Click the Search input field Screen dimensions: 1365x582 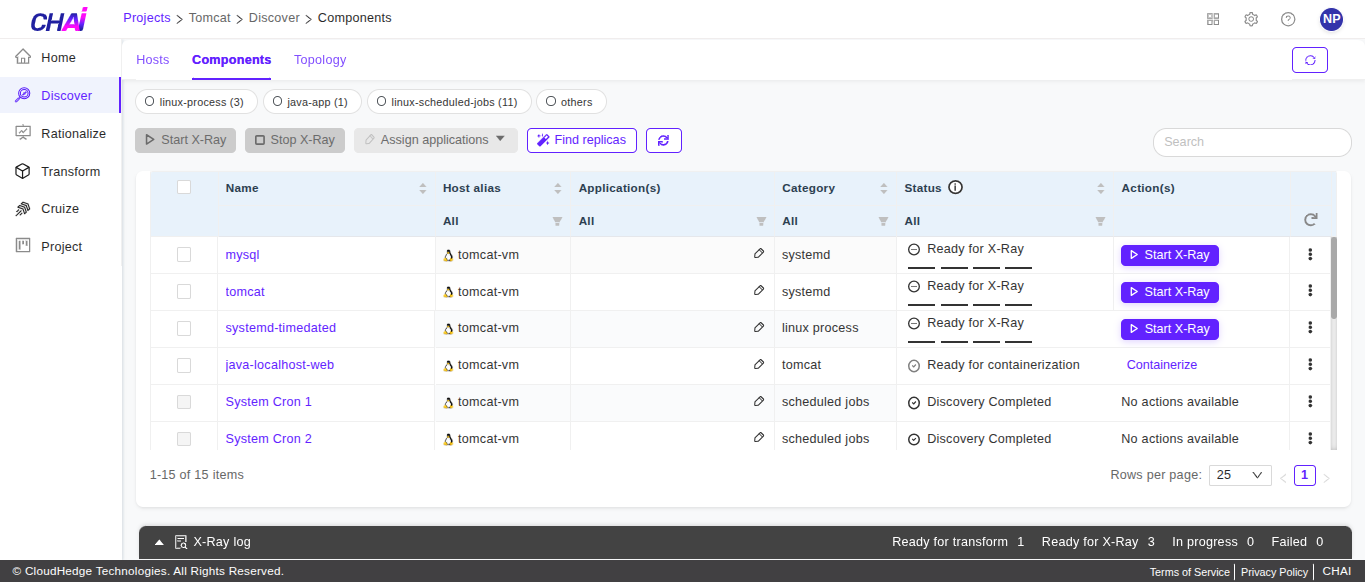point(1252,142)
